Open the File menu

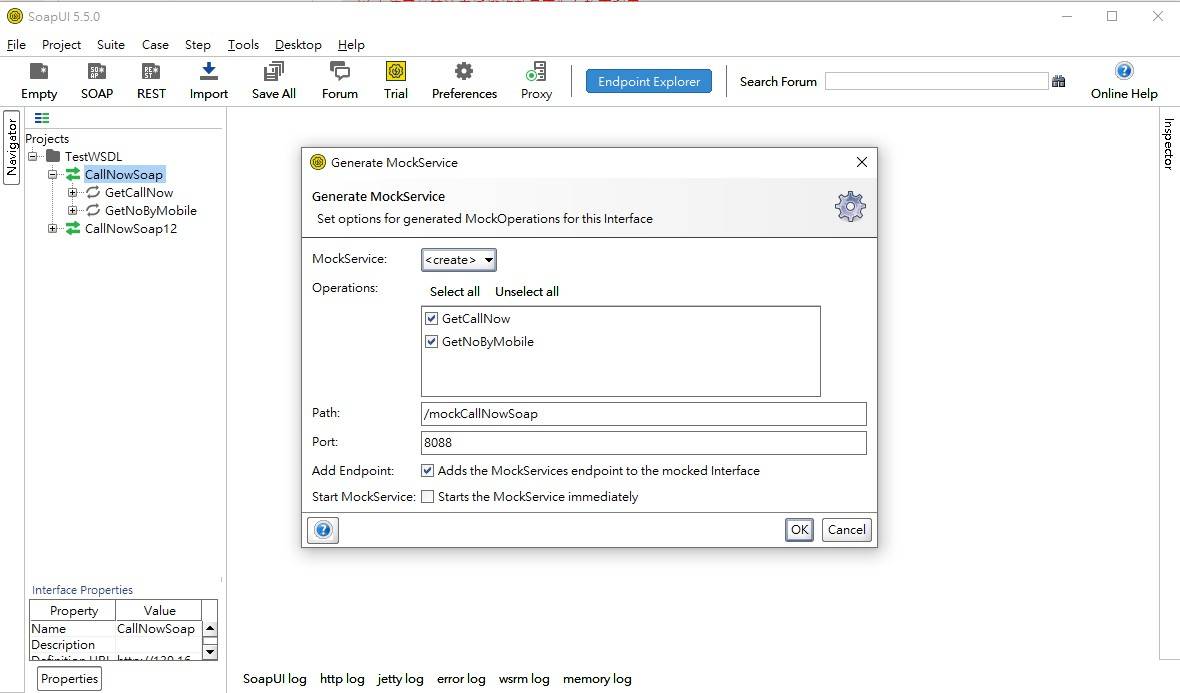coord(17,44)
